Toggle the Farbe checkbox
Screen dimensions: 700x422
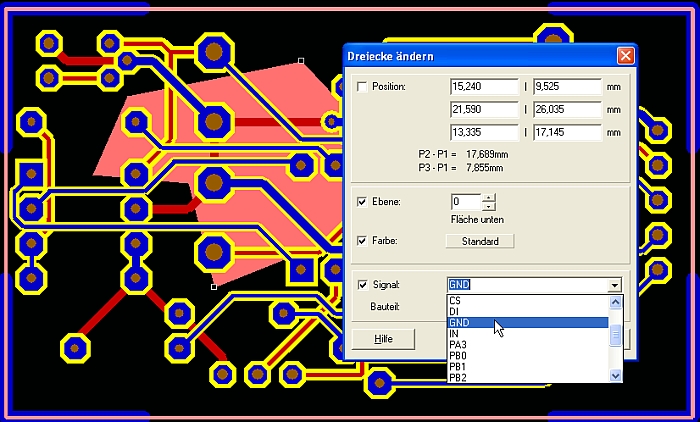pos(362,241)
